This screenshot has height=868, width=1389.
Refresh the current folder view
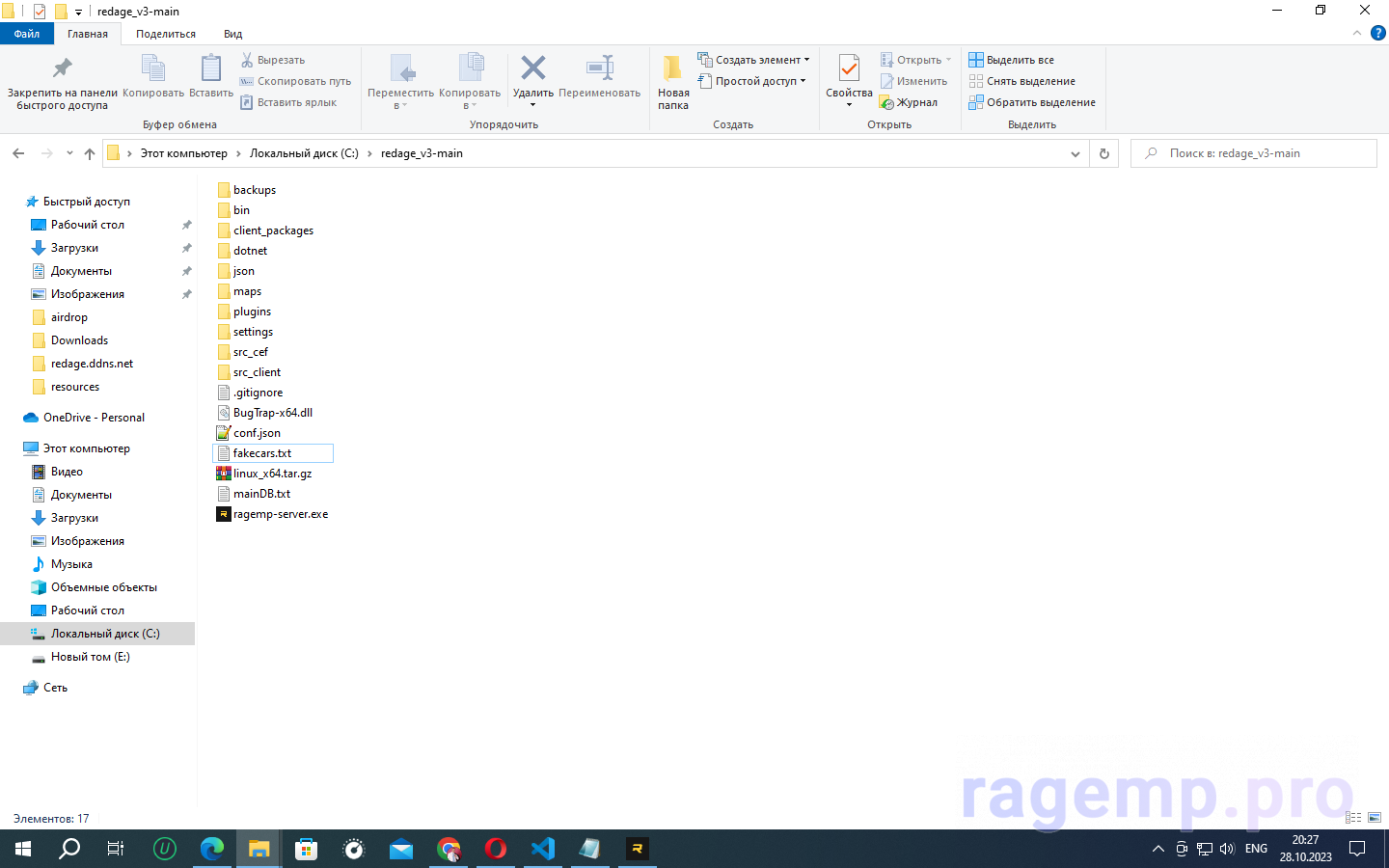(x=1104, y=153)
